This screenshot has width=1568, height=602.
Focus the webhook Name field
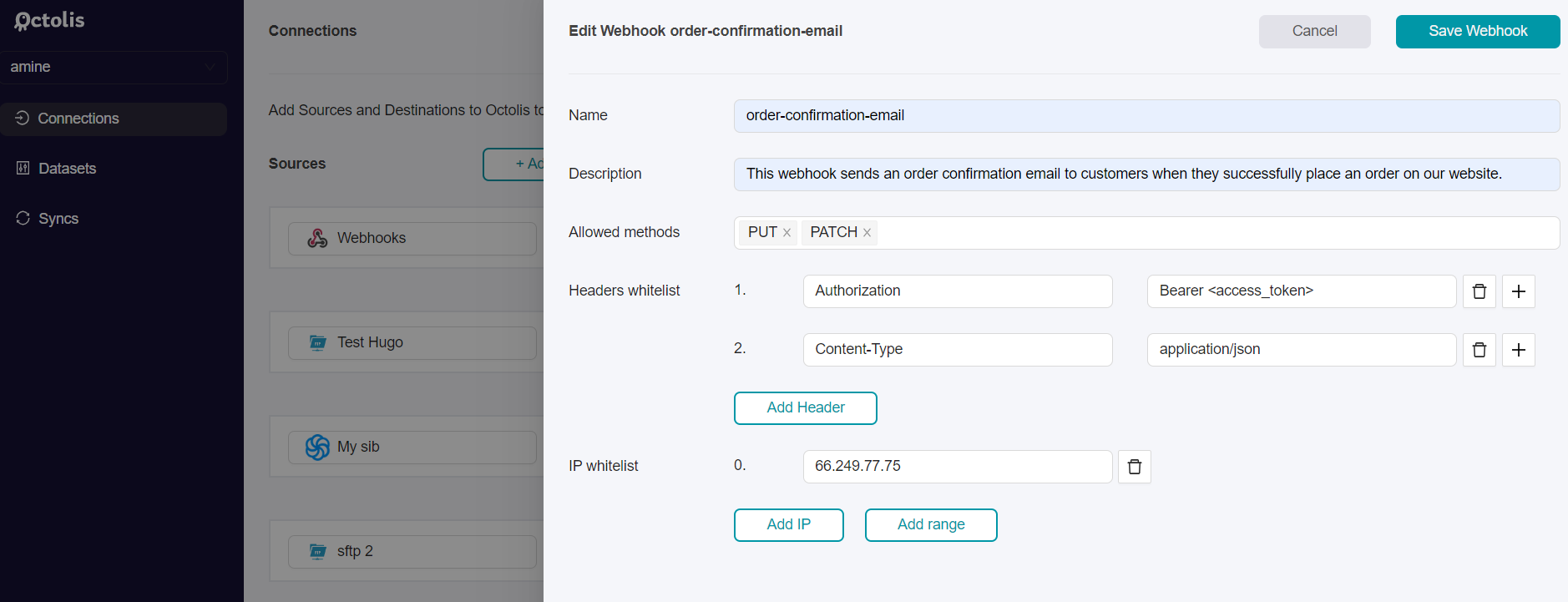[1146, 116]
